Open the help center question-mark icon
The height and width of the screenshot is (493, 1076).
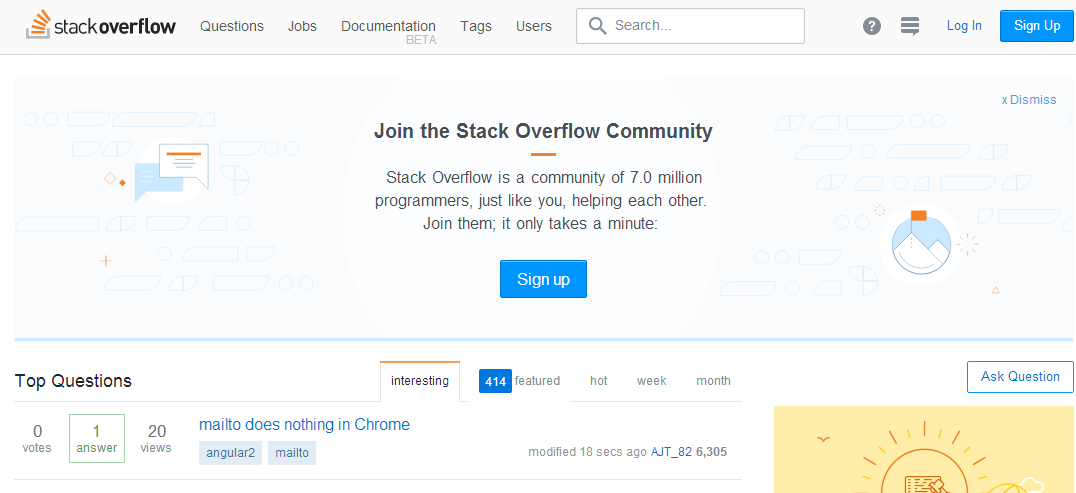pyautogui.click(x=872, y=26)
